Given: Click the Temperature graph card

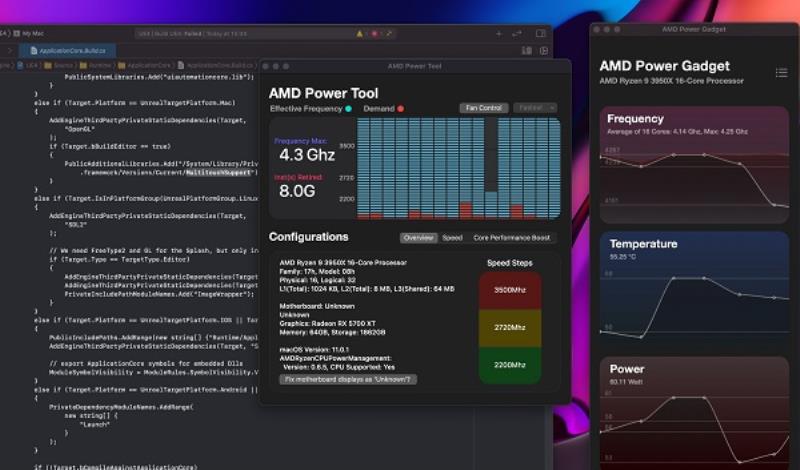Looking at the screenshot, I should tap(694, 290).
